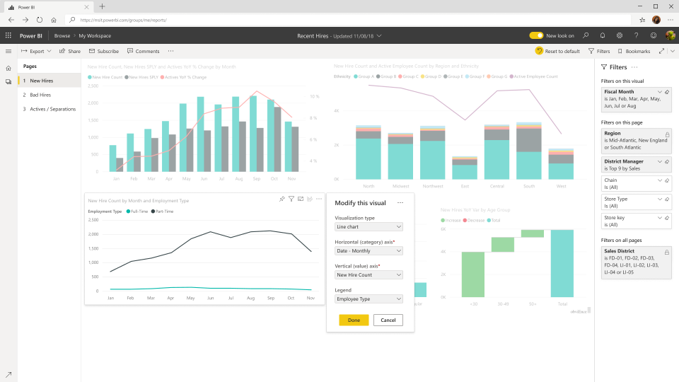The image size is (679, 382).
Task: Expand the Store Type filter card
Action: [x=660, y=199]
